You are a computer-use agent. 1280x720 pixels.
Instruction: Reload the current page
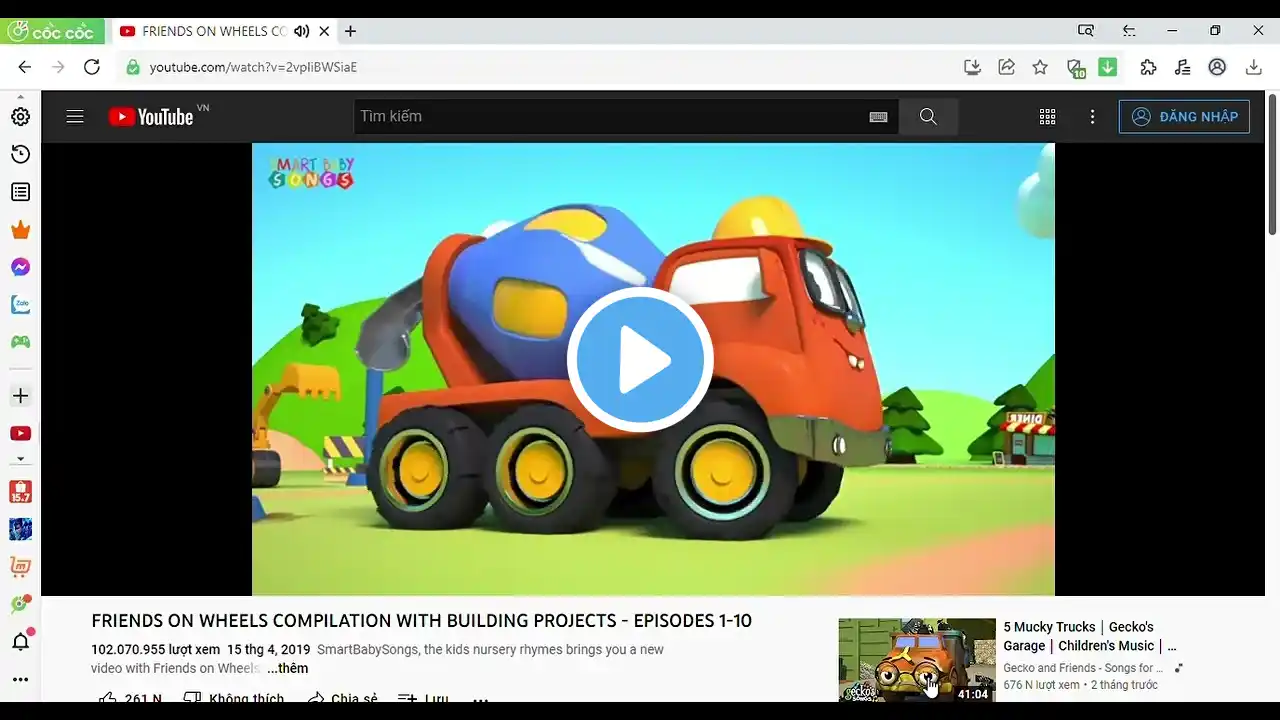click(92, 67)
